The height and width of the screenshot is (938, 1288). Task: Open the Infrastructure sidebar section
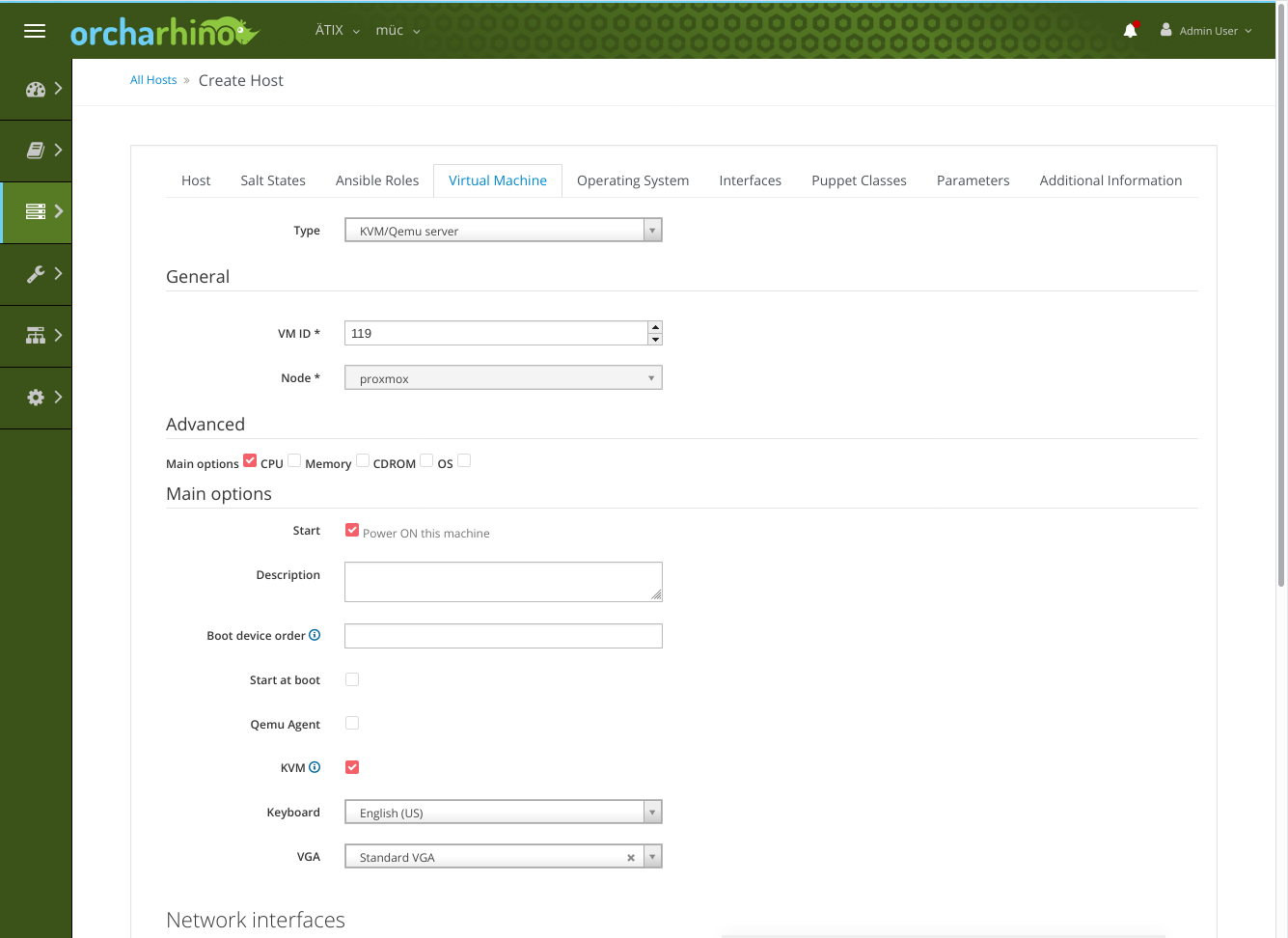coord(36,336)
